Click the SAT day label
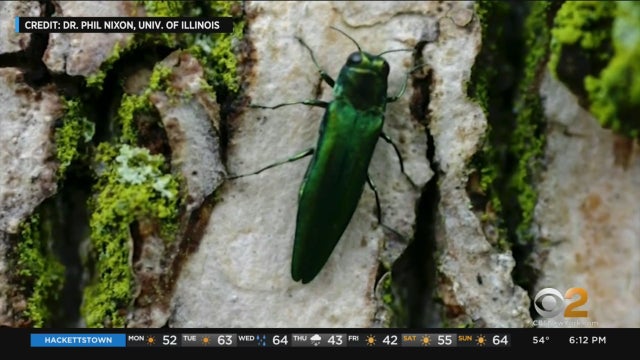The image size is (640, 360). (x=409, y=338)
